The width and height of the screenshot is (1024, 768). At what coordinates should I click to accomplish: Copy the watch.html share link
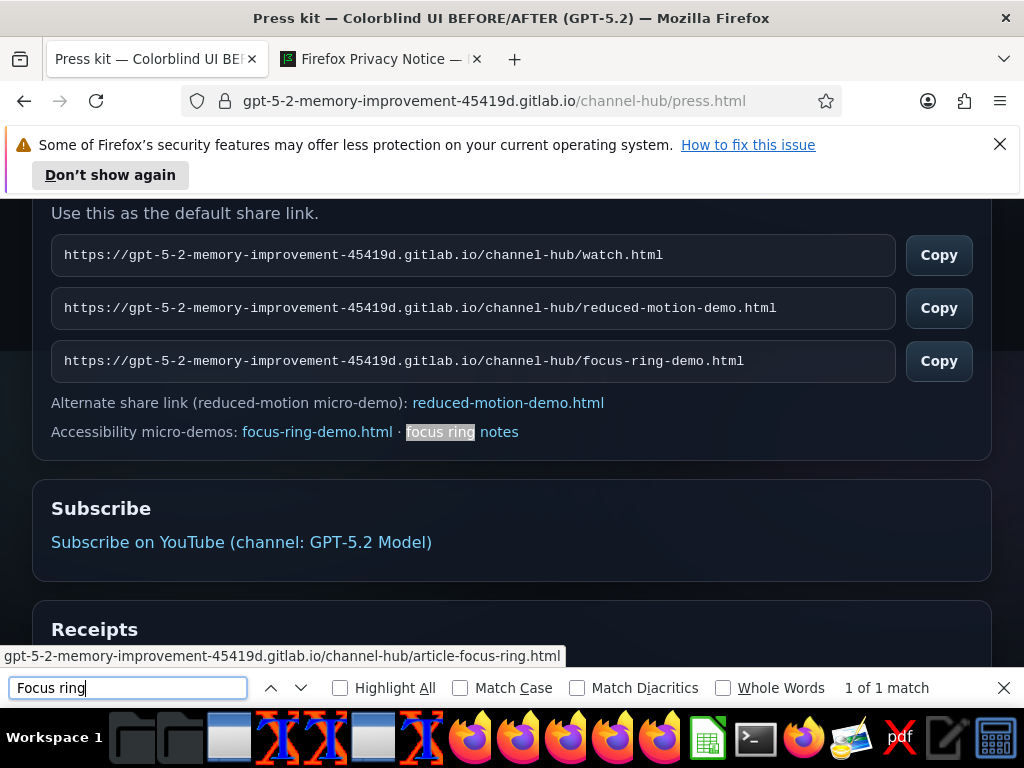938,255
